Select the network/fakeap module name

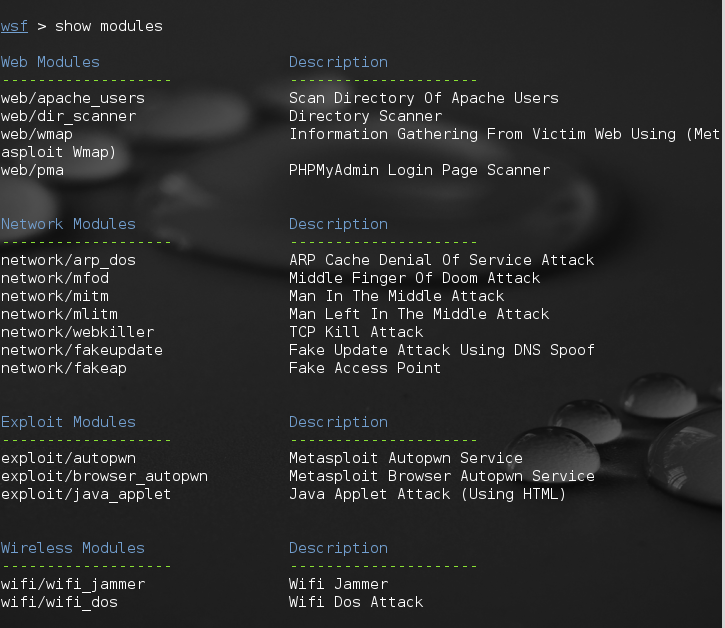pos(63,368)
